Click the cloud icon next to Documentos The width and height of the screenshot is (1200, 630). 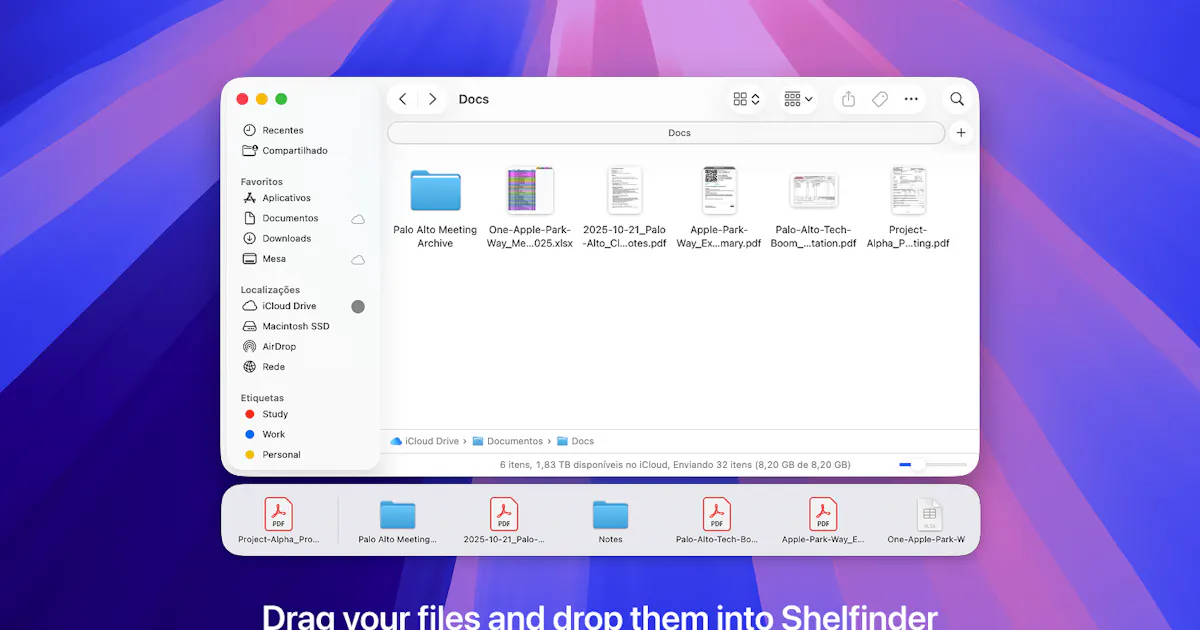tap(358, 218)
